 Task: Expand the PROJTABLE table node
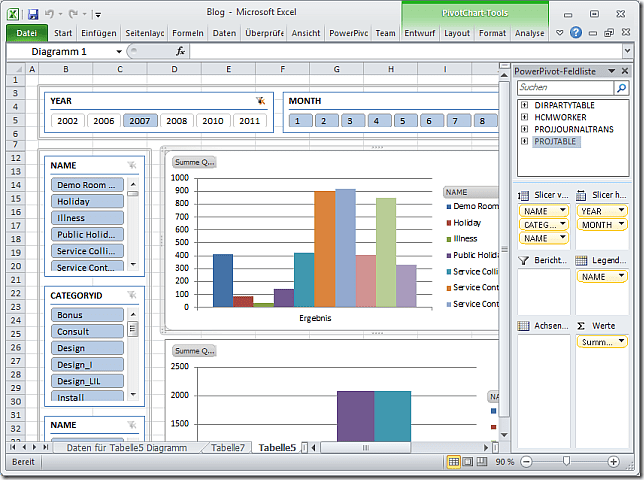524,141
